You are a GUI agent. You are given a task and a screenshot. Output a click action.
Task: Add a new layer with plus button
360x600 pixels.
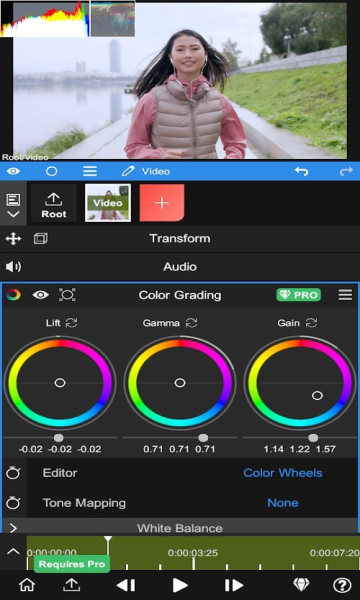[162, 203]
